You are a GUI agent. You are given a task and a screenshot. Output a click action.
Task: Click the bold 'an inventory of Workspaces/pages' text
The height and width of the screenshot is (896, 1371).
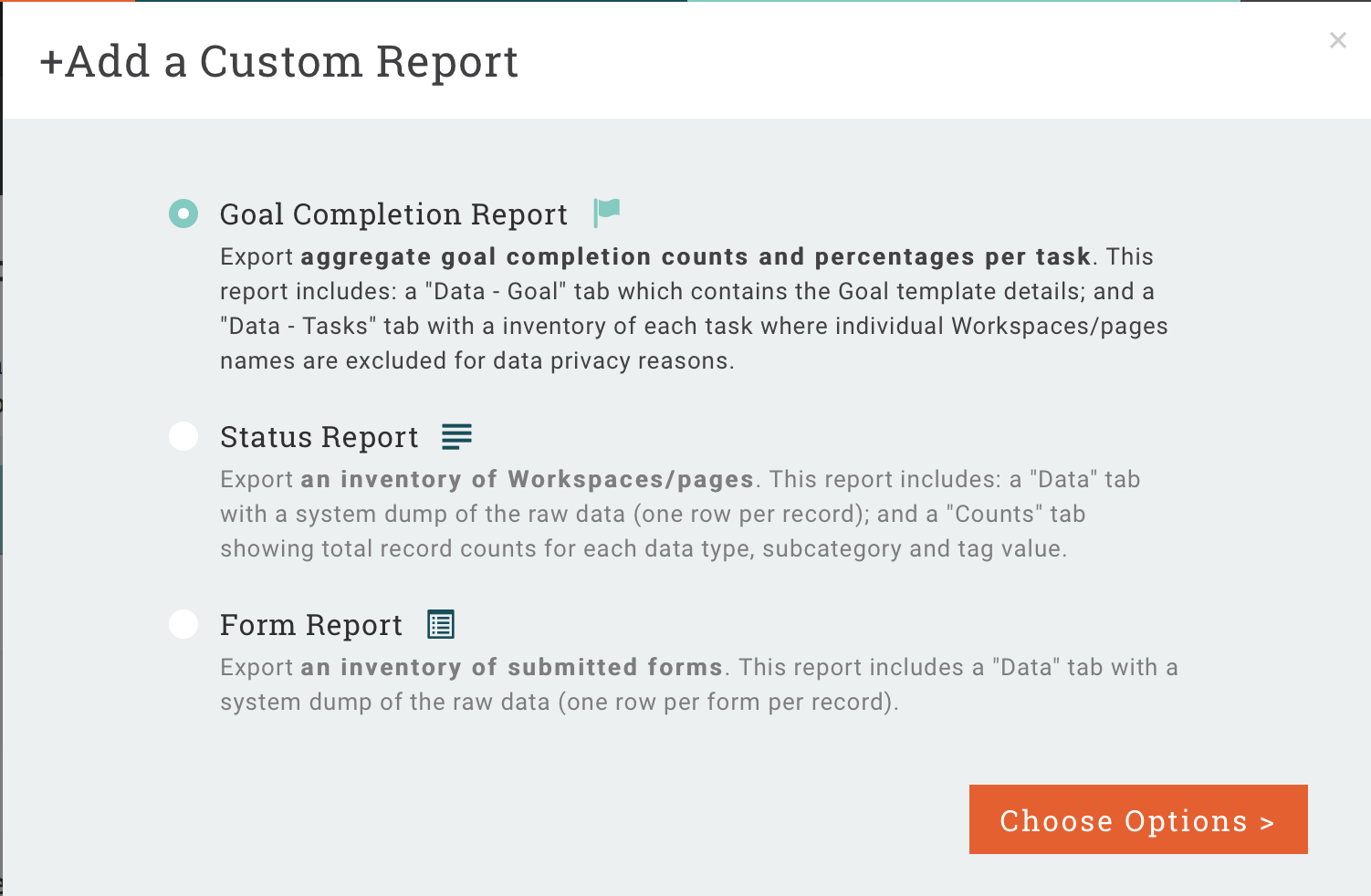click(x=528, y=479)
